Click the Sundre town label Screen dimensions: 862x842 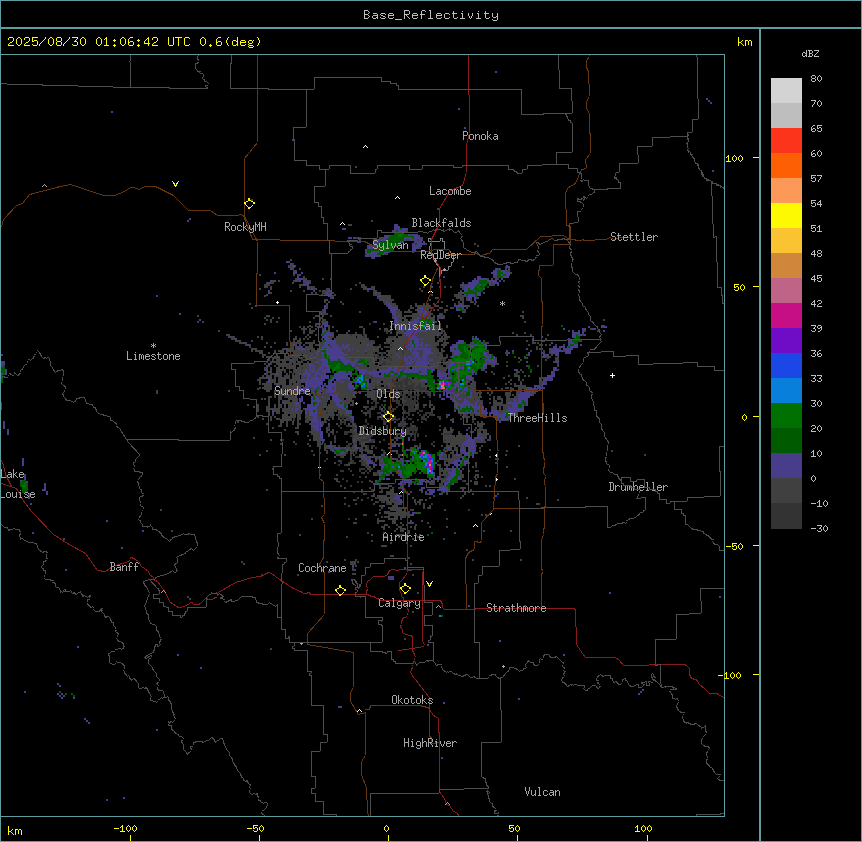point(292,391)
